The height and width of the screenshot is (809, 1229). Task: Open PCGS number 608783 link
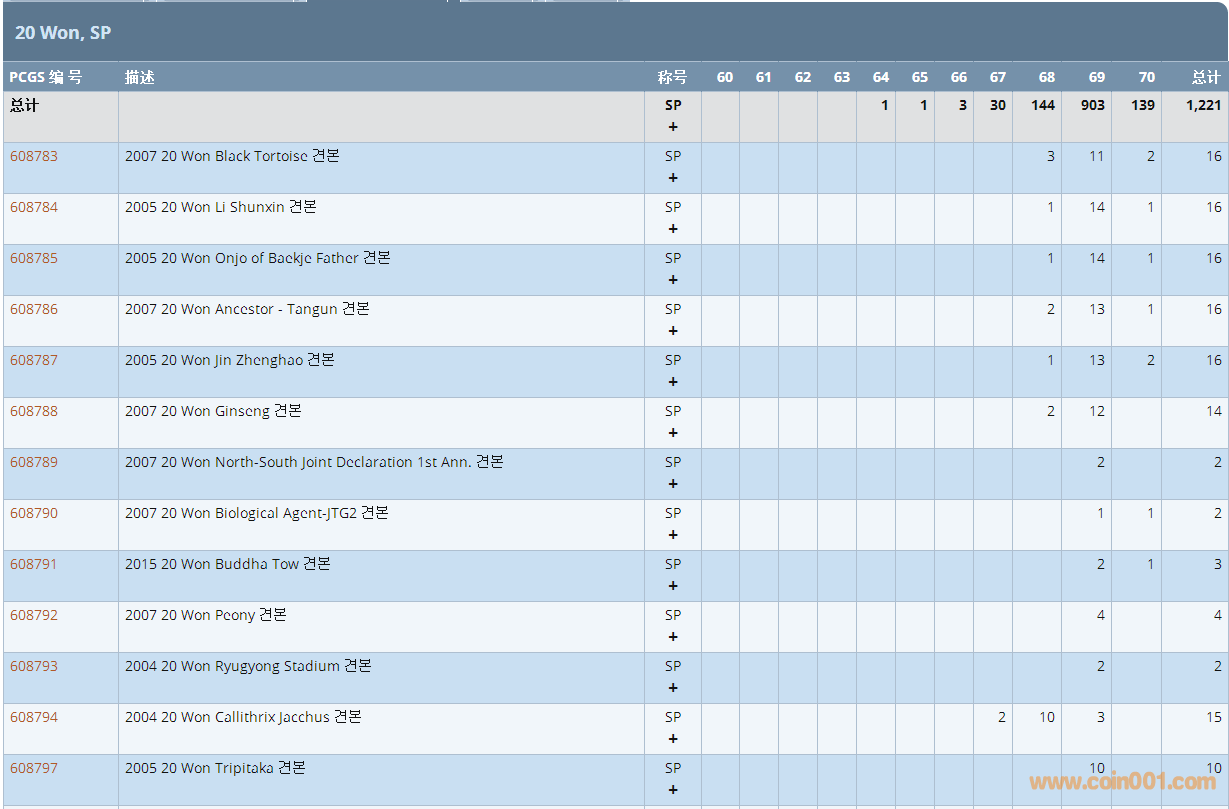click(34, 156)
